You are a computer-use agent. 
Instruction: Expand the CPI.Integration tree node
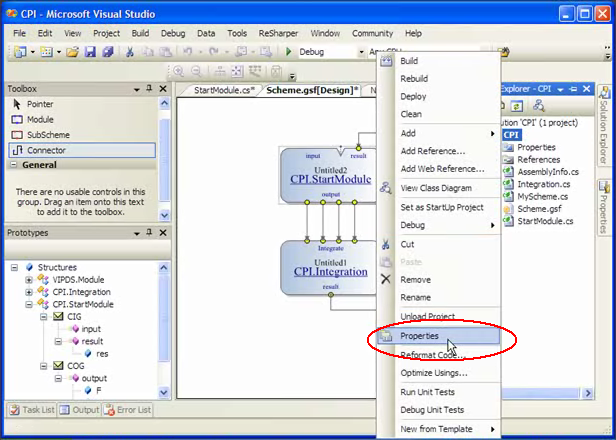(x=29, y=292)
